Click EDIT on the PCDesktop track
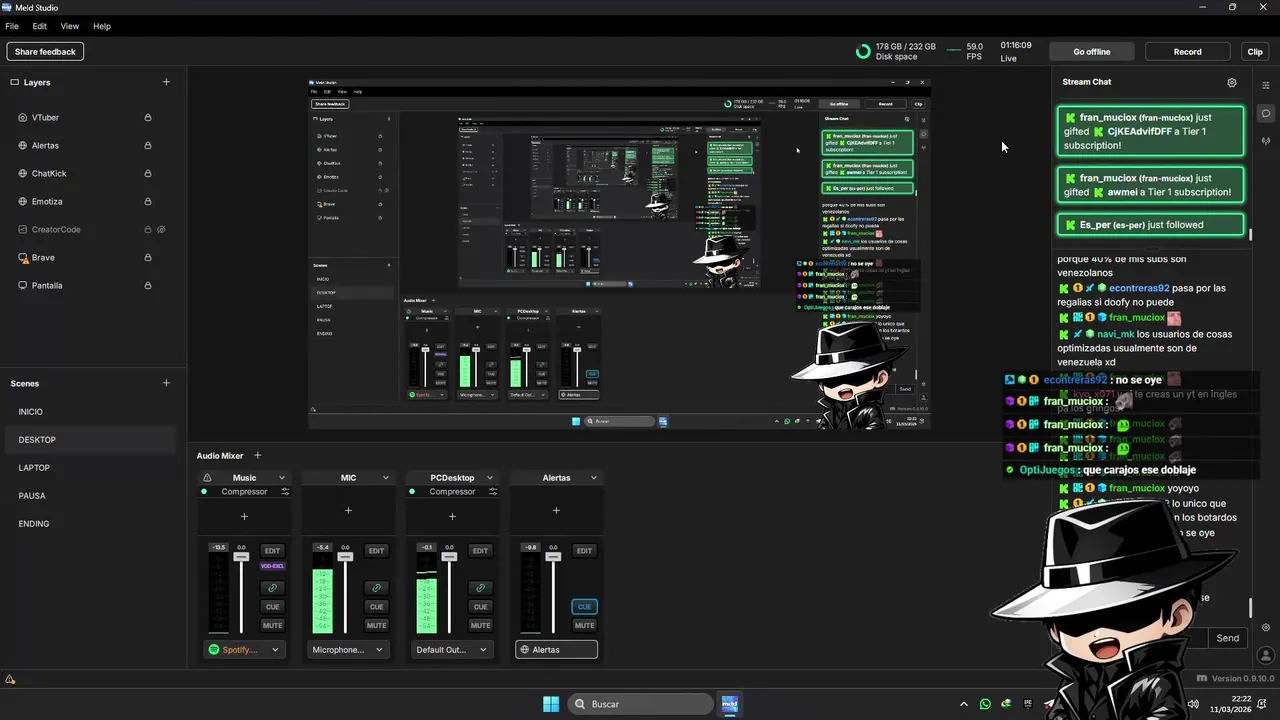This screenshot has height=720, width=1280. click(480, 551)
